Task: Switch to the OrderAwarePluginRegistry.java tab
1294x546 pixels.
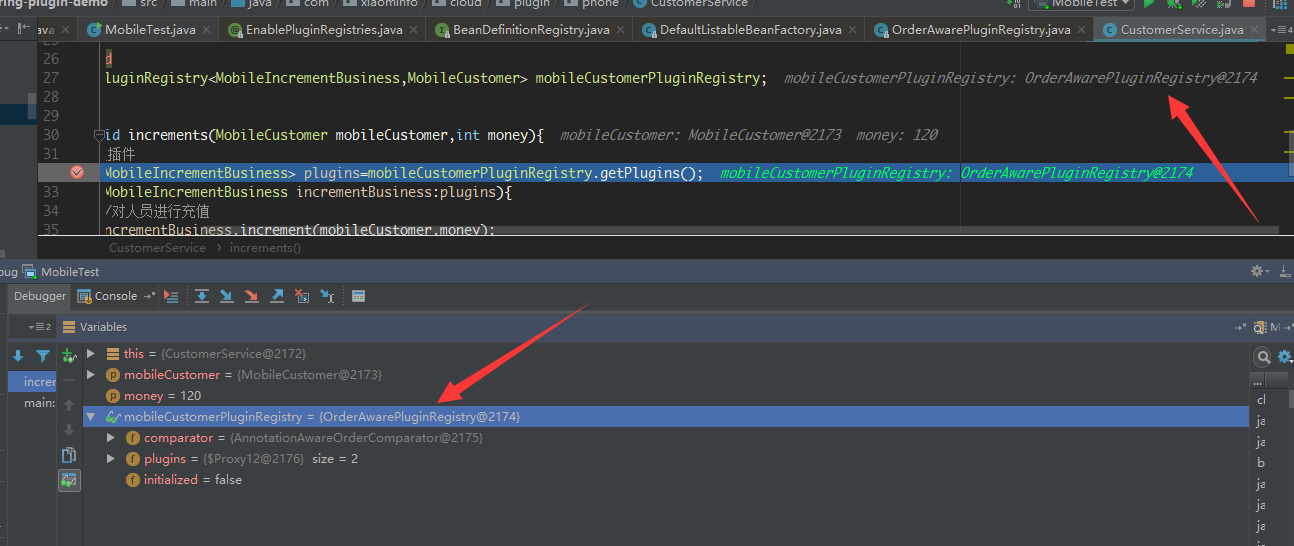Action: tap(980, 30)
